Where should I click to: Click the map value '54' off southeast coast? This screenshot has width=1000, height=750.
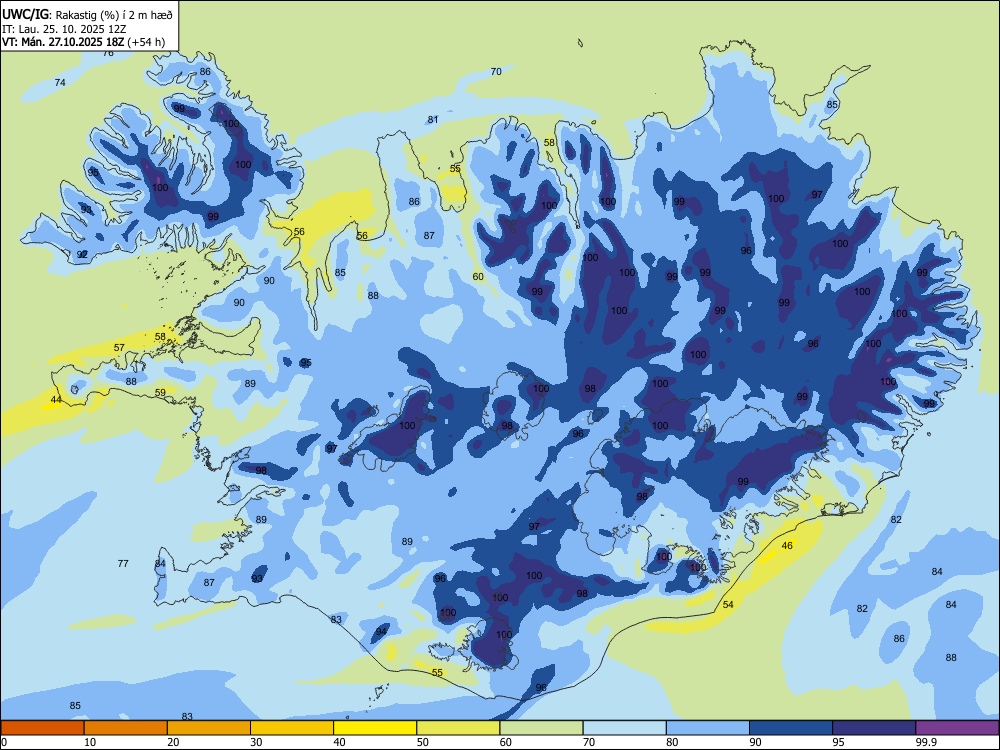(x=728, y=605)
